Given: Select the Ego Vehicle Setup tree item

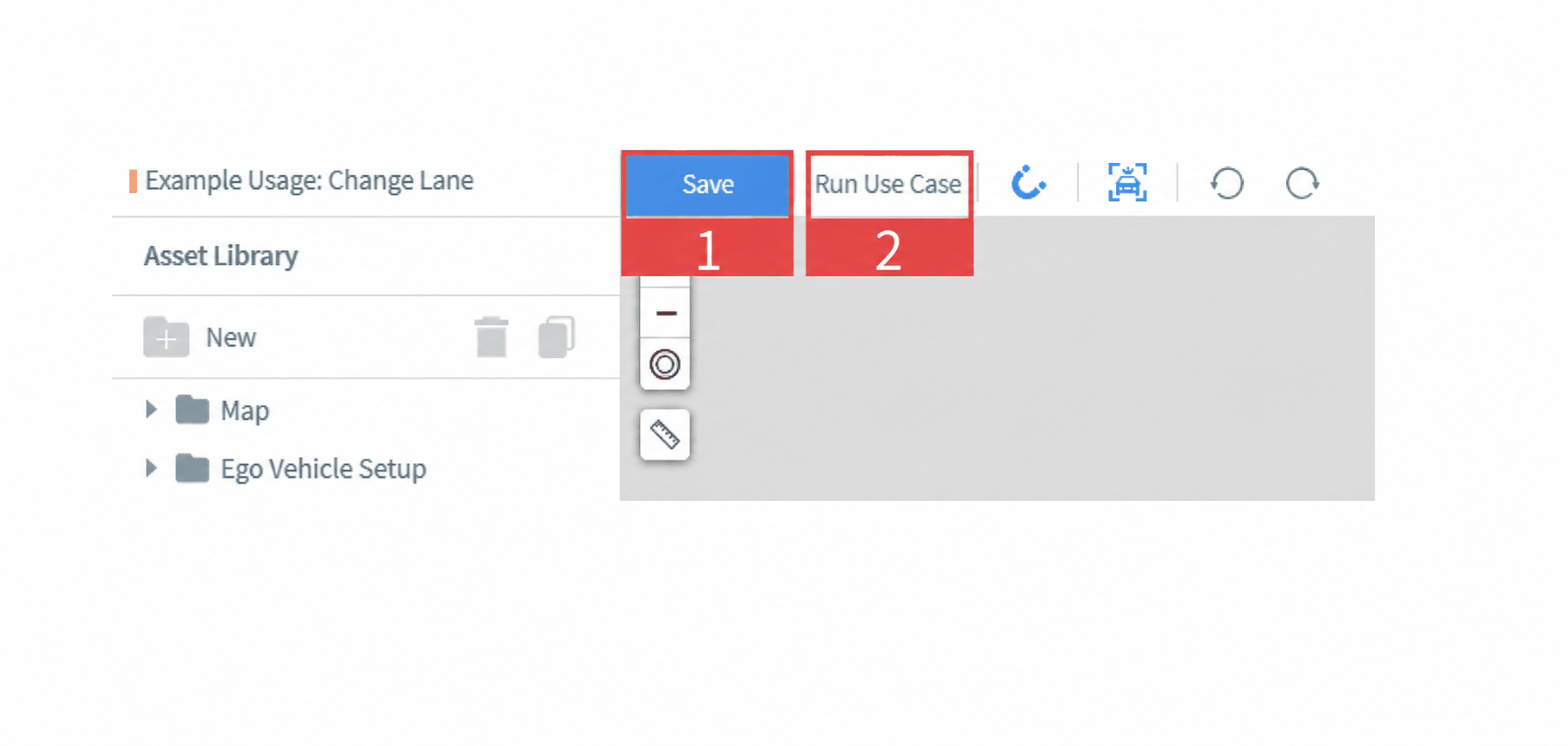Looking at the screenshot, I should tap(301, 469).
